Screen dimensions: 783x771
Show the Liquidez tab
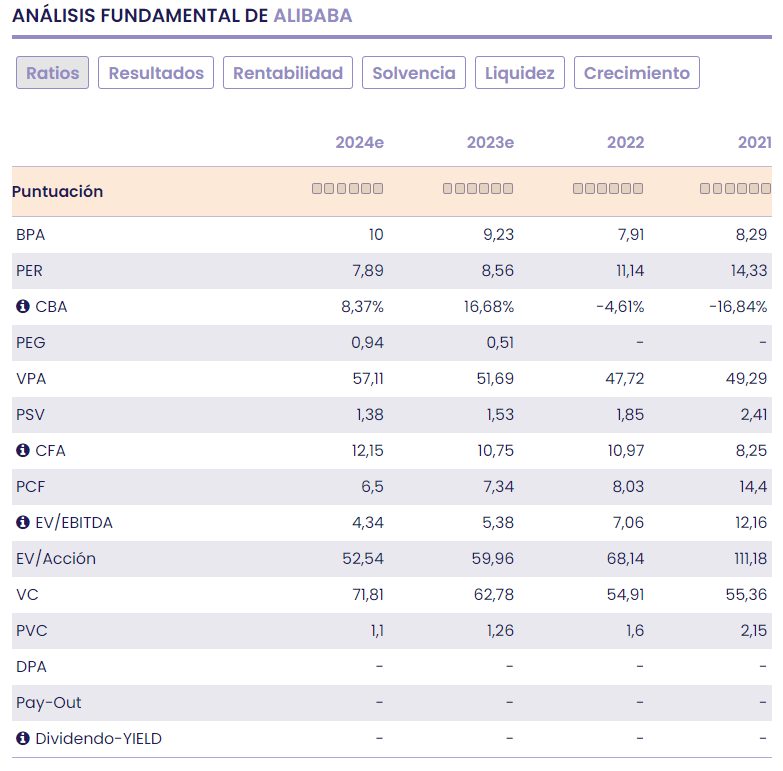[520, 73]
